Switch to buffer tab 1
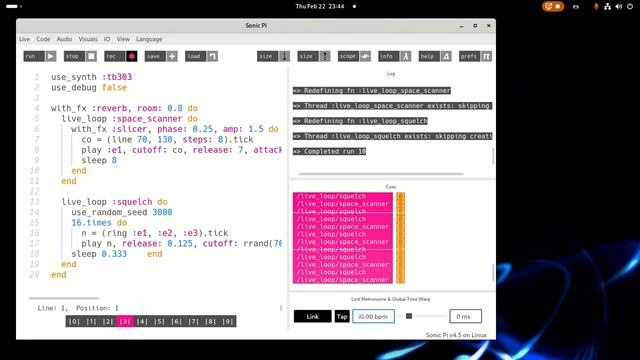The height and width of the screenshot is (360, 640). coord(91,321)
